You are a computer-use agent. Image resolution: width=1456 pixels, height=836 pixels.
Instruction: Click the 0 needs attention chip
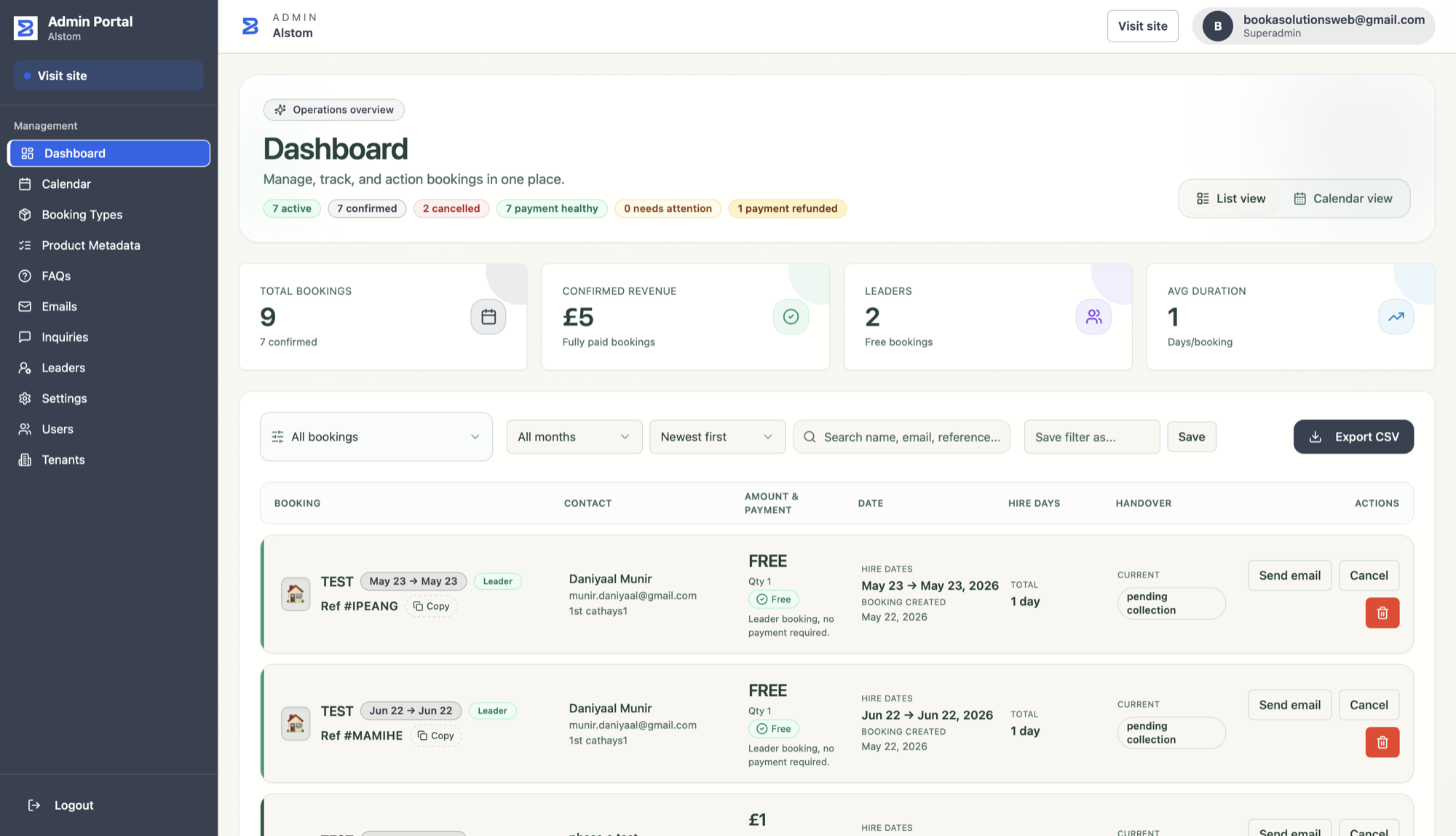pyautogui.click(x=668, y=209)
